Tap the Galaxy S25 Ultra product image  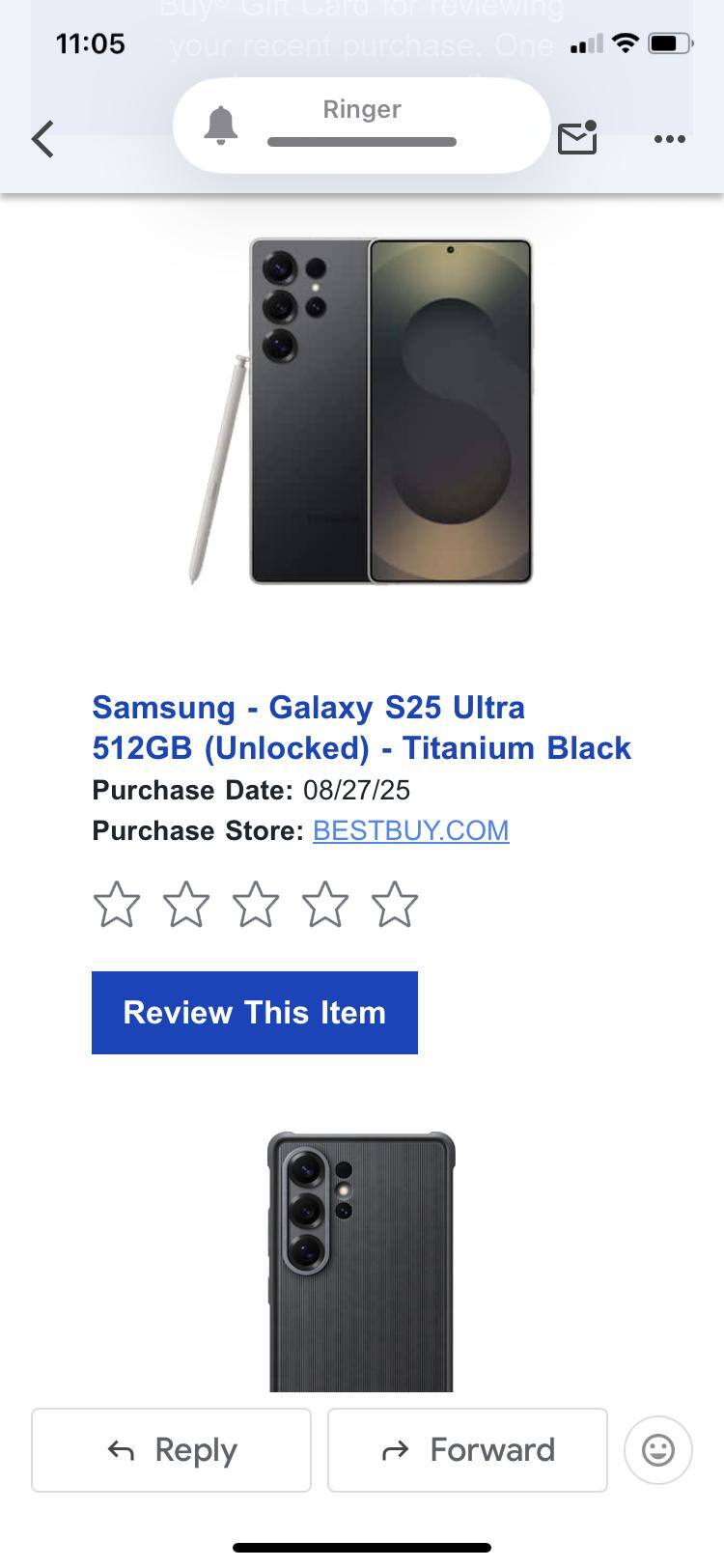362,411
